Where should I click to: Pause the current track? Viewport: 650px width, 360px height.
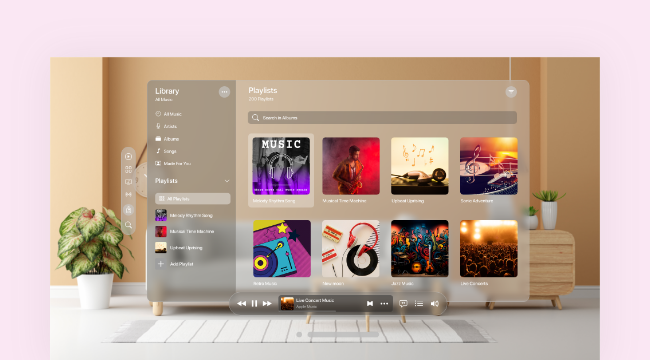pyautogui.click(x=255, y=304)
